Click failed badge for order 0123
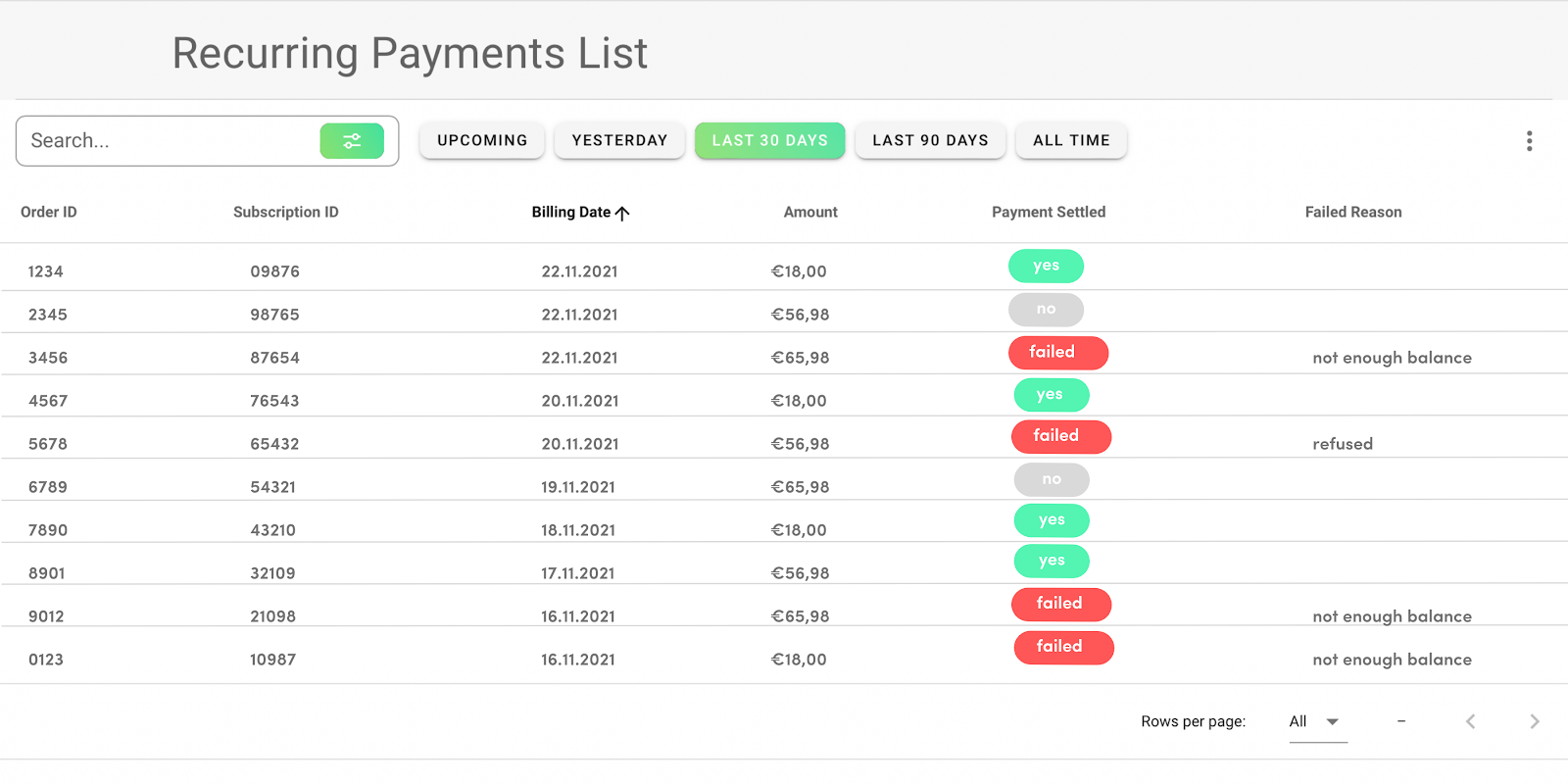 tap(1064, 648)
